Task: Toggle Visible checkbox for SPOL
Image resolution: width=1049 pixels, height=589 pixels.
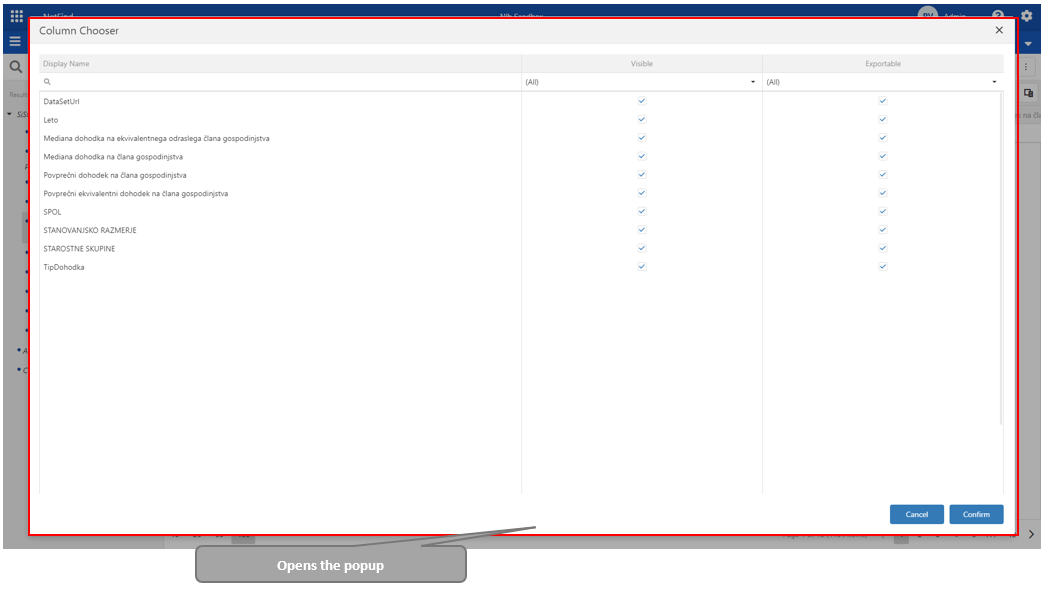Action: point(642,212)
